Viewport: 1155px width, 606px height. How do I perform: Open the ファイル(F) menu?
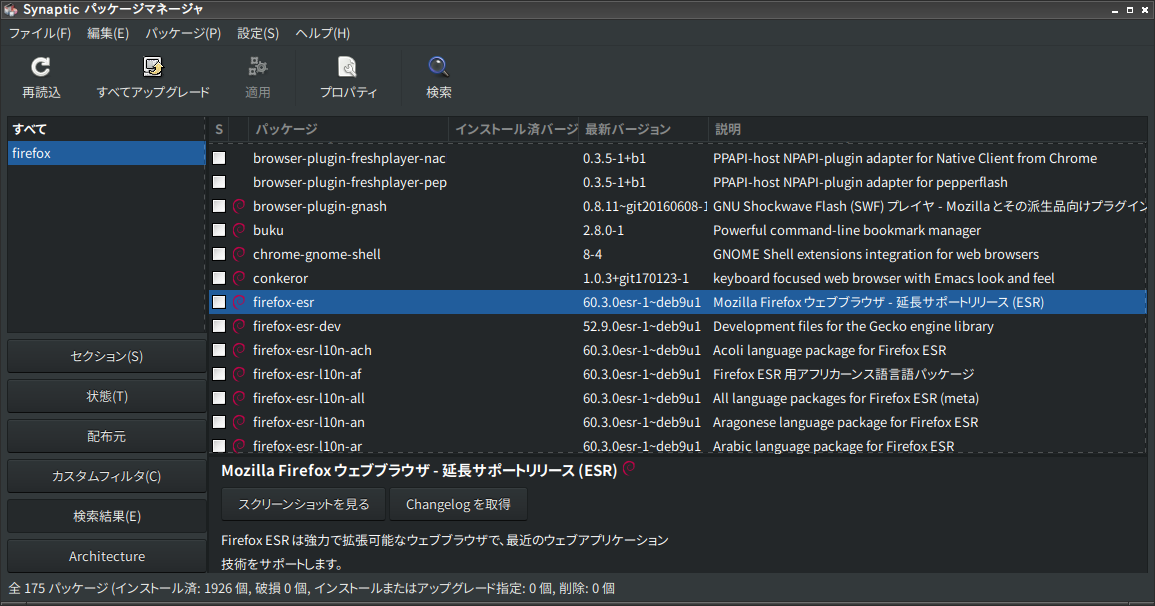(40, 33)
